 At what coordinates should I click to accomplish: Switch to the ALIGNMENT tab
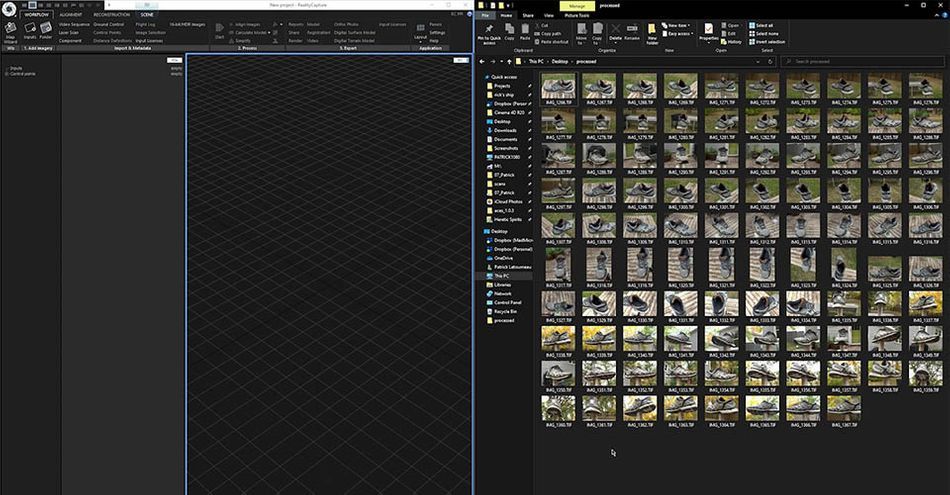[71, 15]
